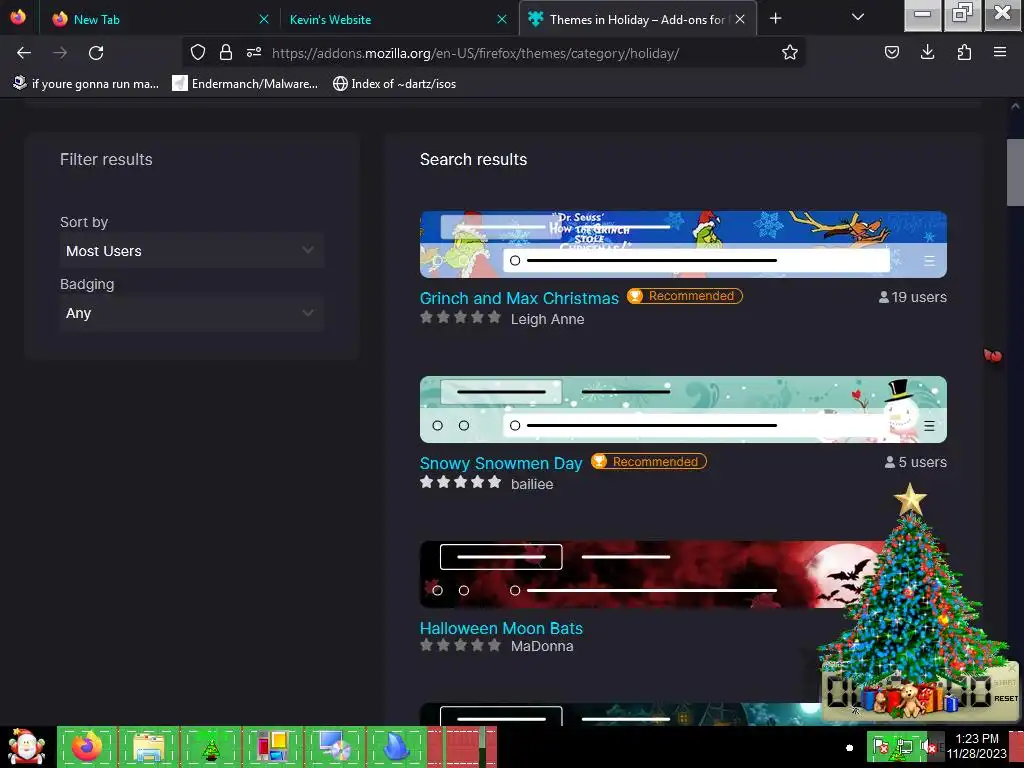Open the colored panels taskbar app

pos(272,747)
